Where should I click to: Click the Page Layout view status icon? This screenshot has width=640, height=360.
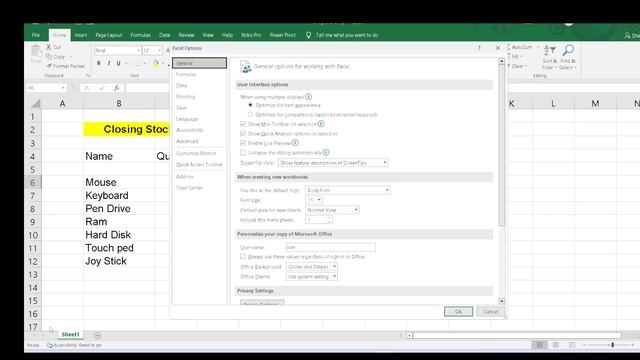[556, 345]
